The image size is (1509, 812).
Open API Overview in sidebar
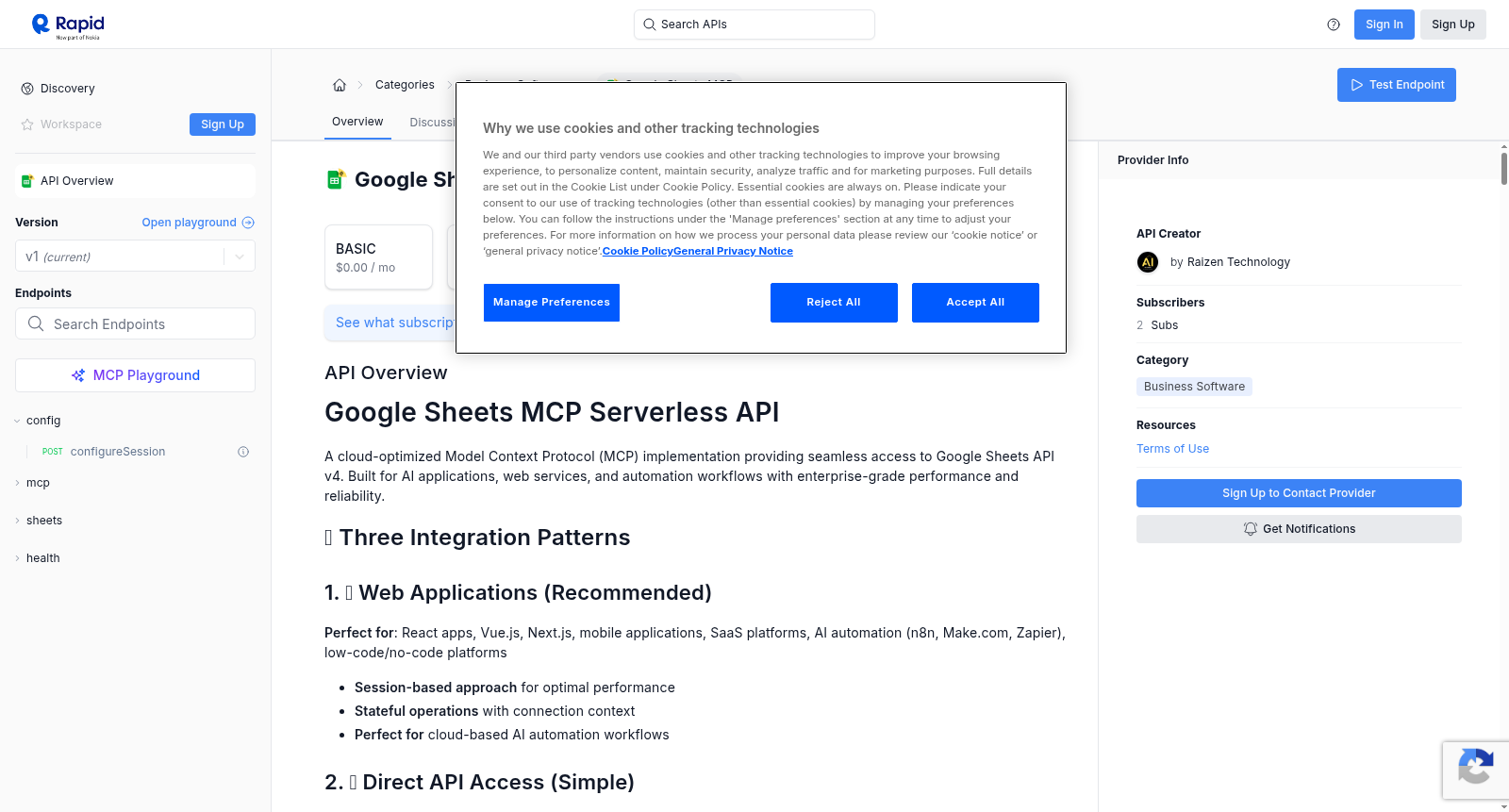click(x=135, y=181)
